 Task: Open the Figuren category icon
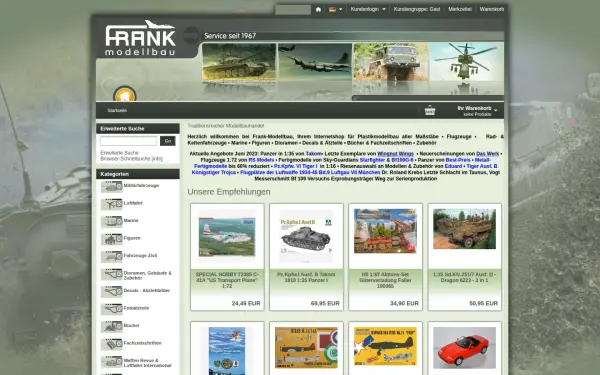click(x=111, y=239)
